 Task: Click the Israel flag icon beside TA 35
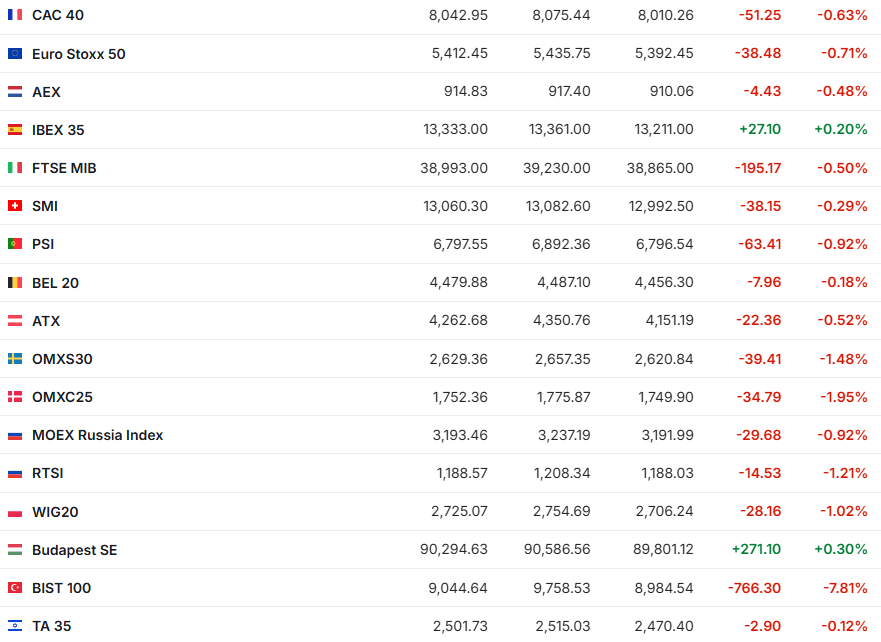click(x=15, y=626)
